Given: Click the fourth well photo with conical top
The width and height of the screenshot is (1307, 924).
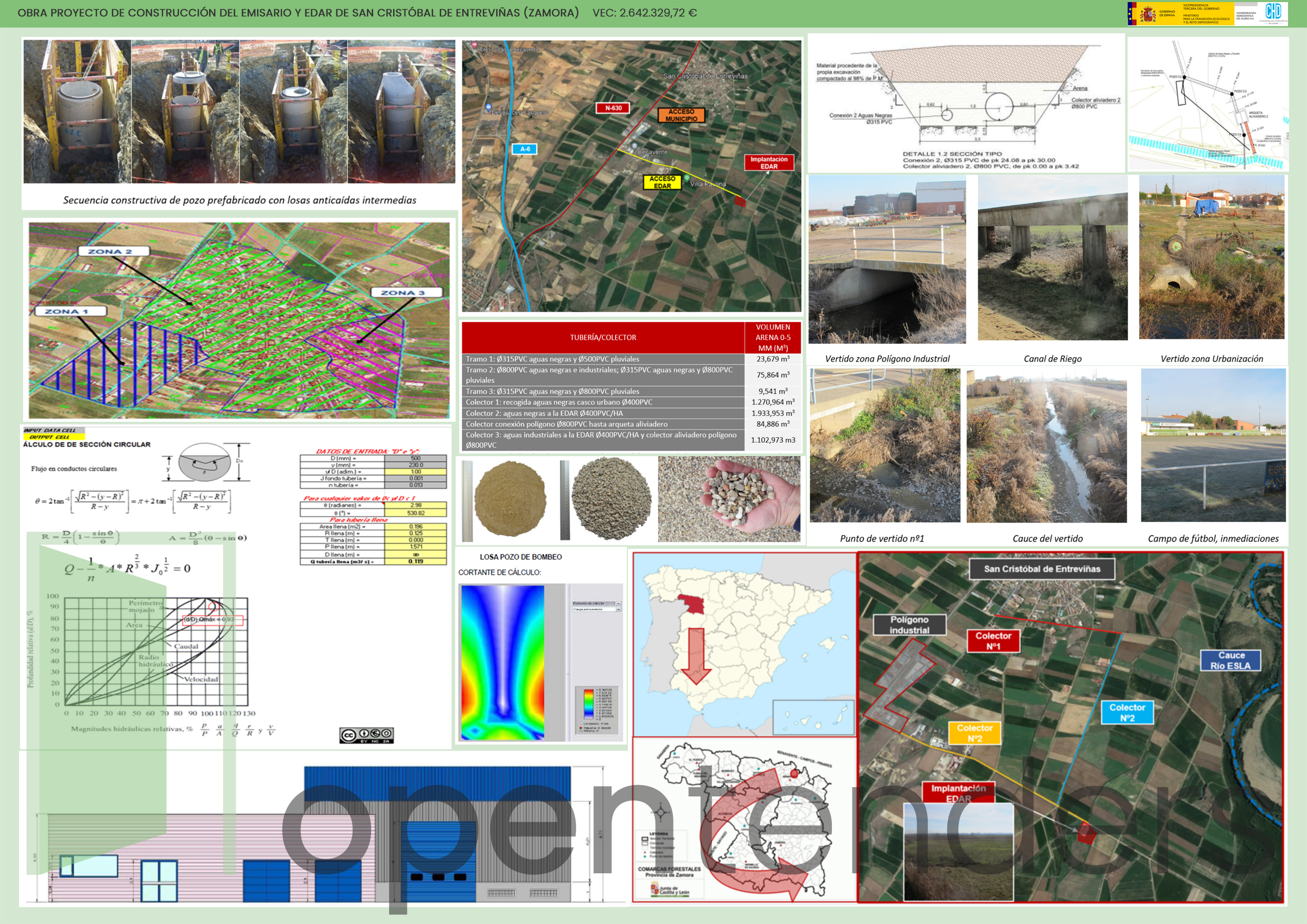Looking at the screenshot, I should (x=401, y=112).
